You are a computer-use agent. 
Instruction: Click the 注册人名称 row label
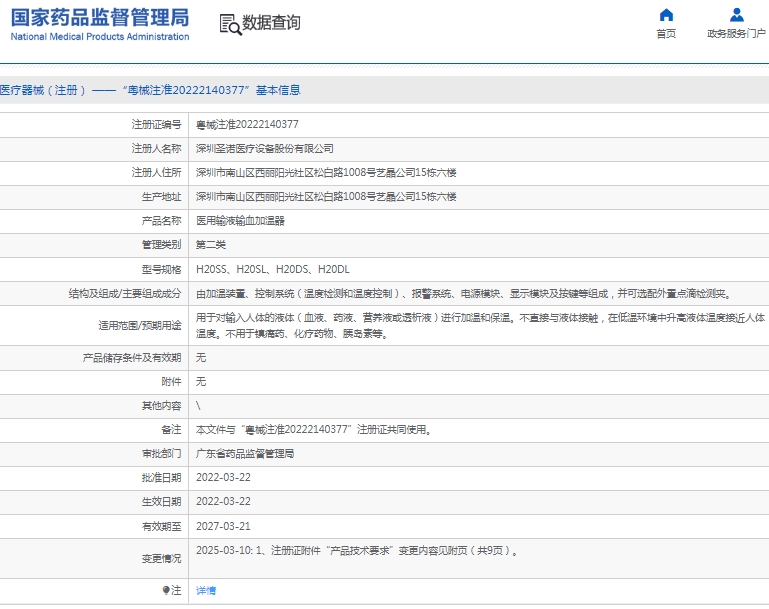[x=156, y=149]
